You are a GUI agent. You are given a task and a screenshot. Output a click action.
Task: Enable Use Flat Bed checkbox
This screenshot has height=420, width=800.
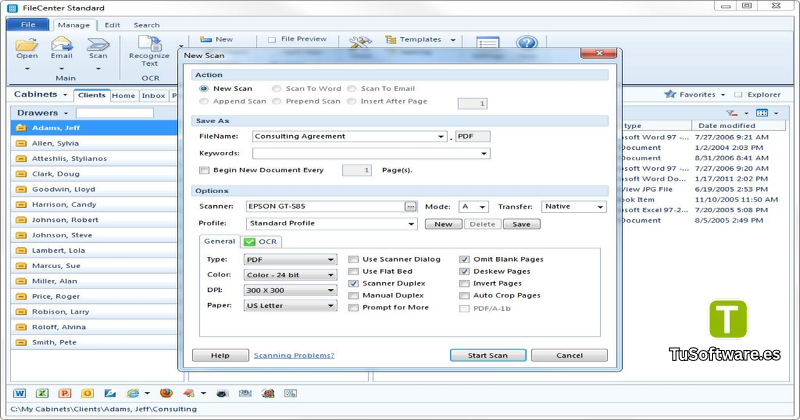tap(353, 271)
